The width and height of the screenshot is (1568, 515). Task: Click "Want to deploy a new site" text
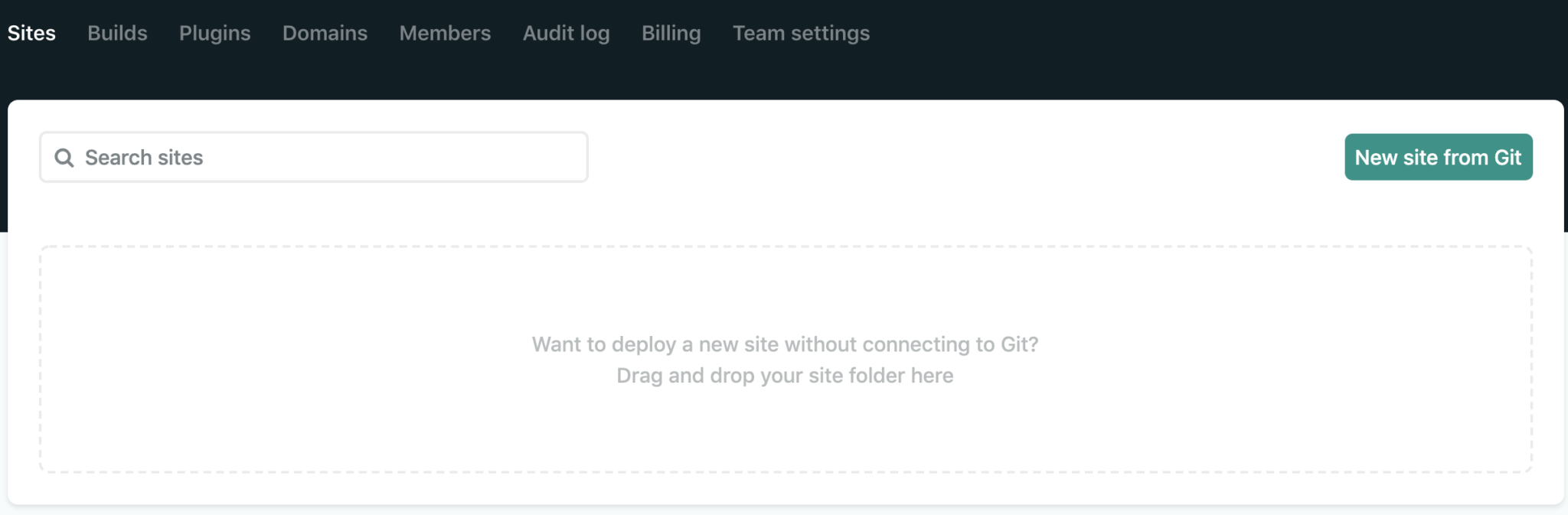(x=785, y=344)
